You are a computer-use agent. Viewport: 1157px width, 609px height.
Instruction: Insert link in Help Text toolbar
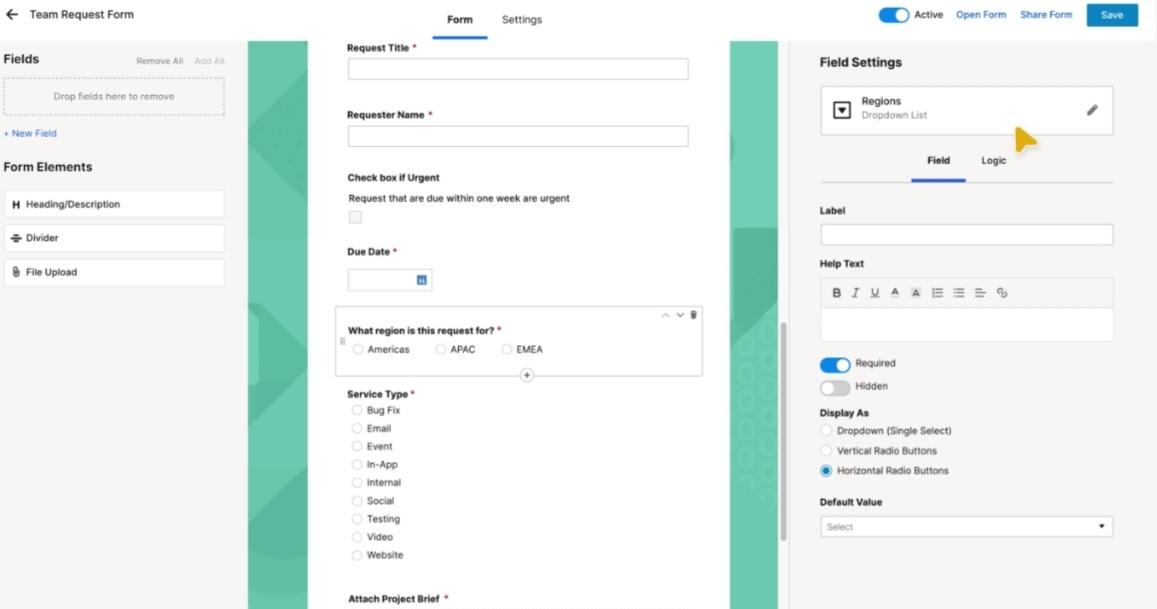tap(1001, 293)
